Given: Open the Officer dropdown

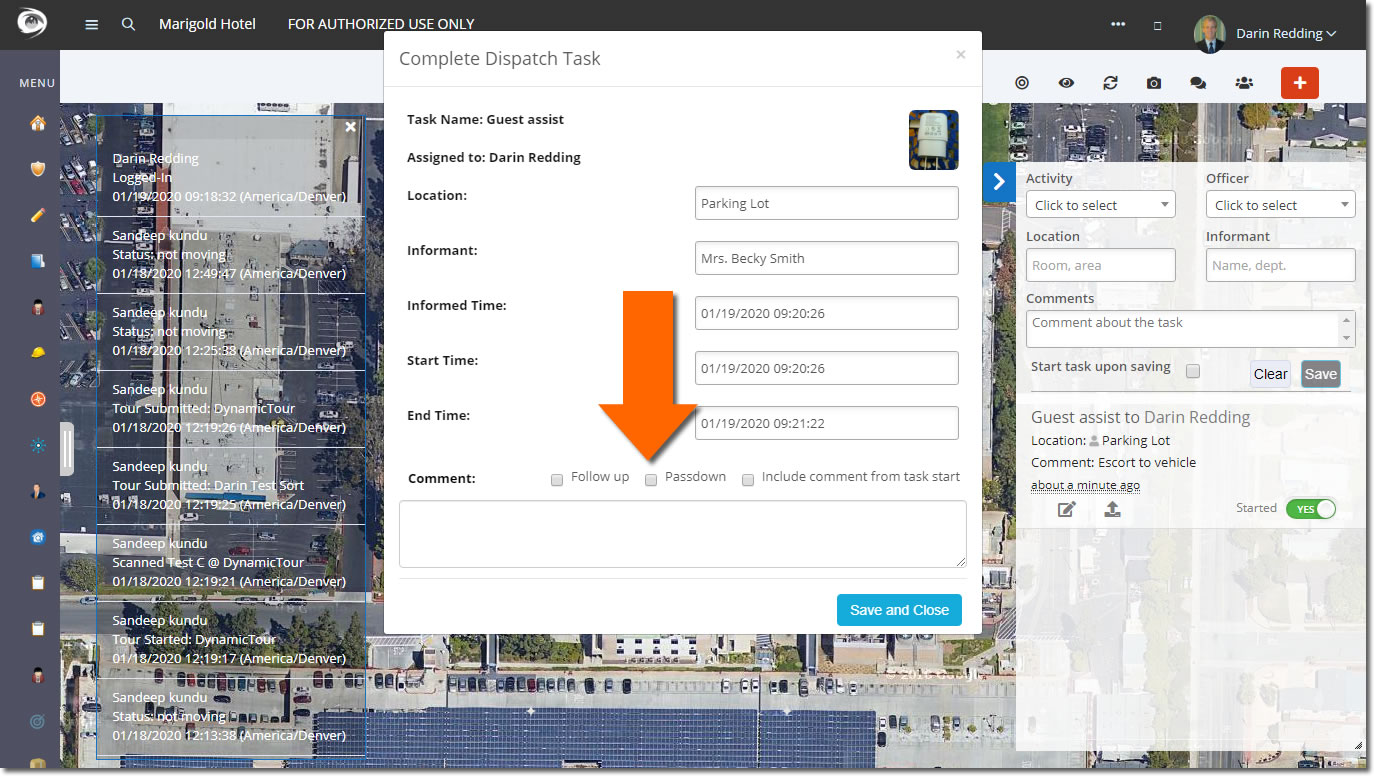Looking at the screenshot, I should tap(1280, 205).
